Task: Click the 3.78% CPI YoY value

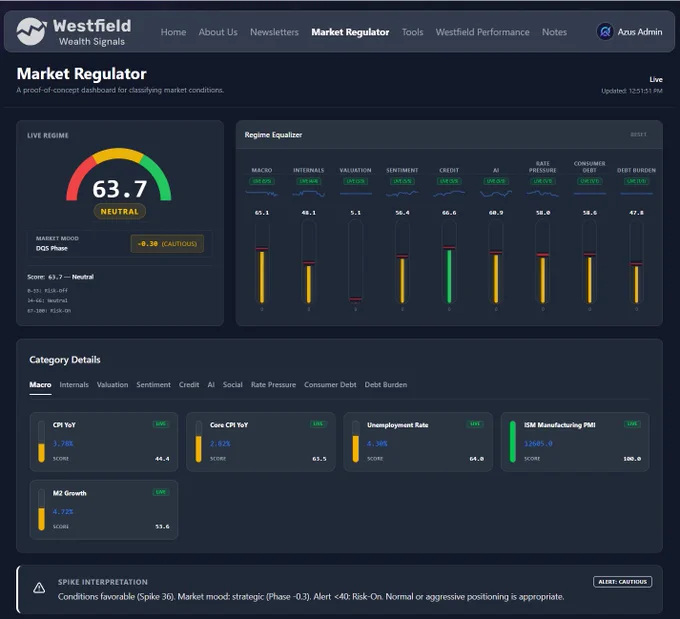Action: (63, 443)
